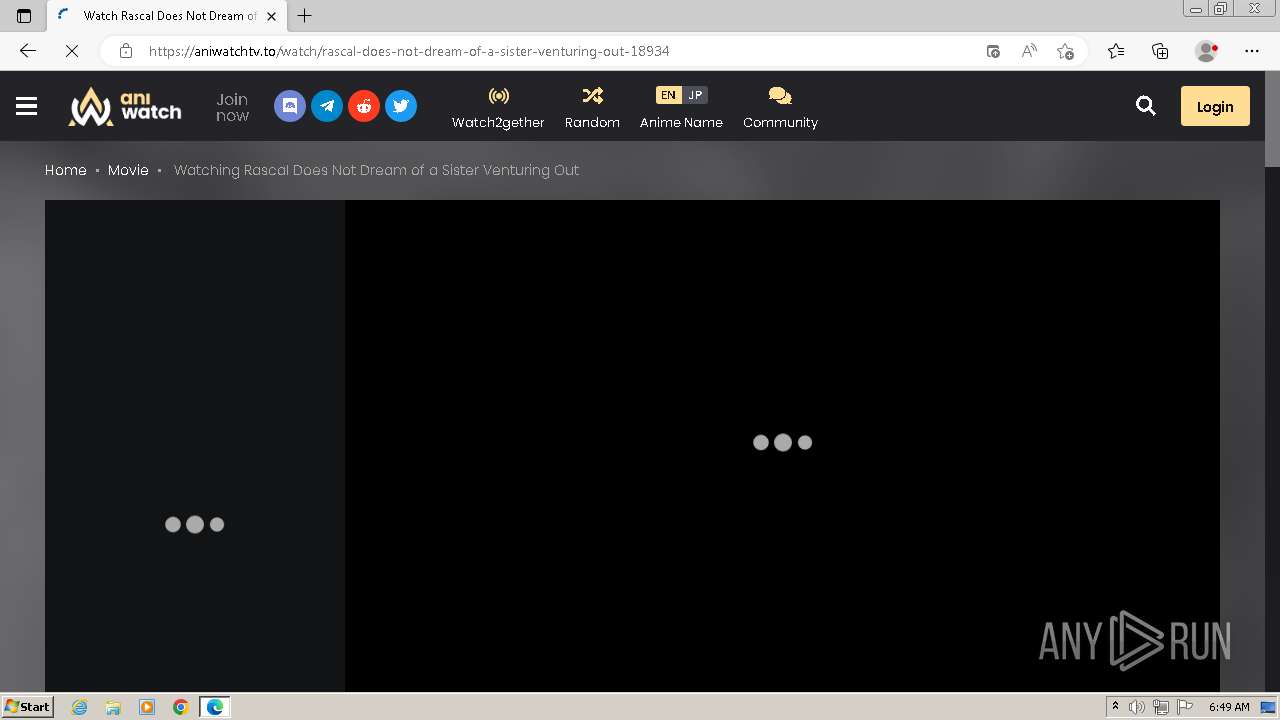Image resolution: width=1280 pixels, height=720 pixels.
Task: Select Edge in the taskbar
Action: (x=215, y=707)
